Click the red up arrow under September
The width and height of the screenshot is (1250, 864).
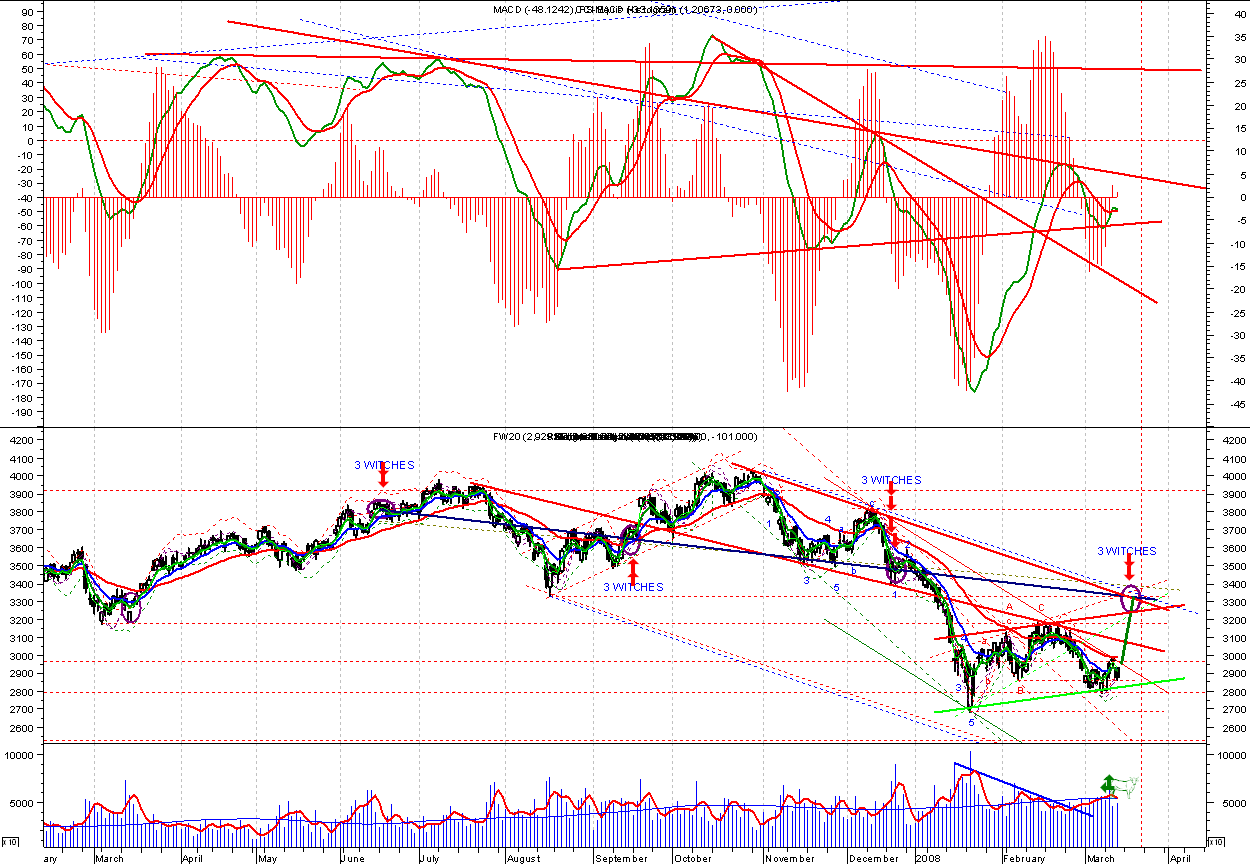[x=632, y=571]
